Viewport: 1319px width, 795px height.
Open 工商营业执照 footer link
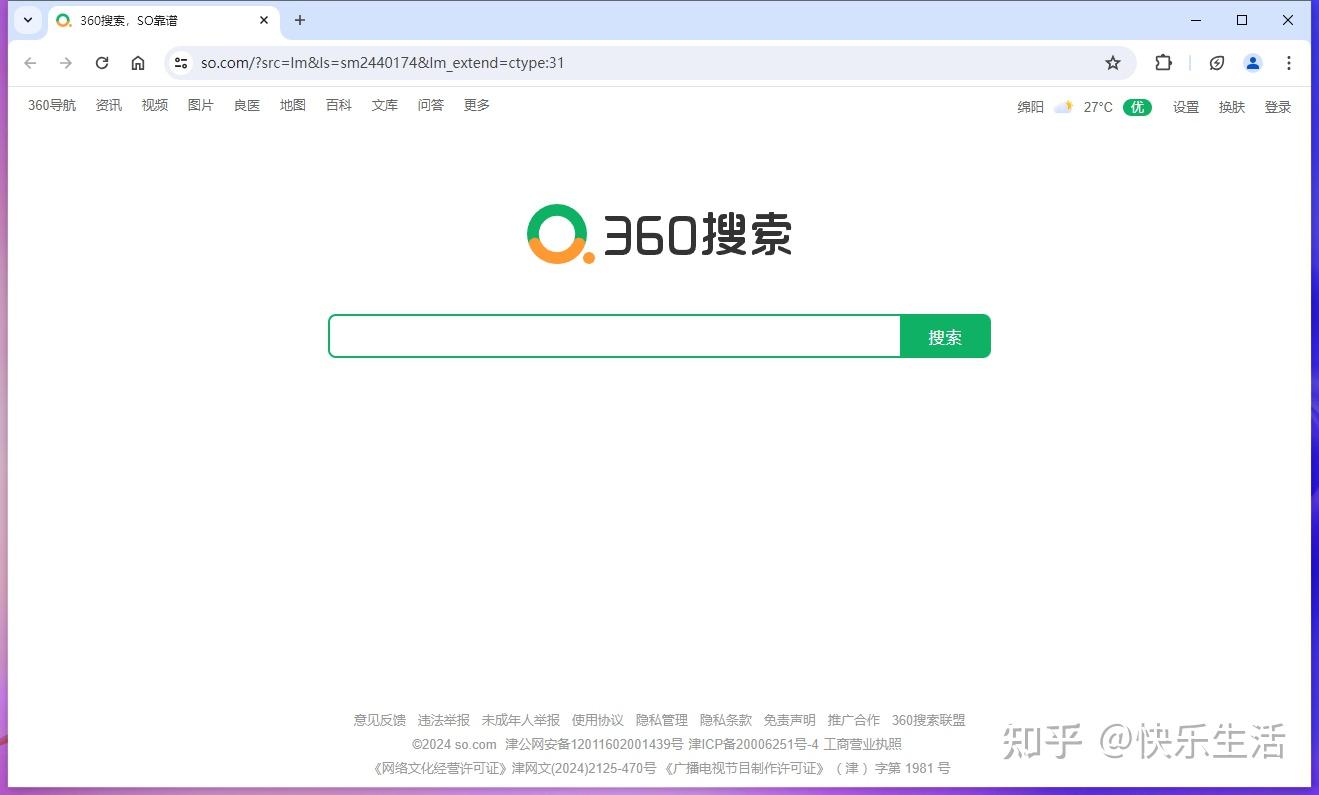click(x=863, y=744)
